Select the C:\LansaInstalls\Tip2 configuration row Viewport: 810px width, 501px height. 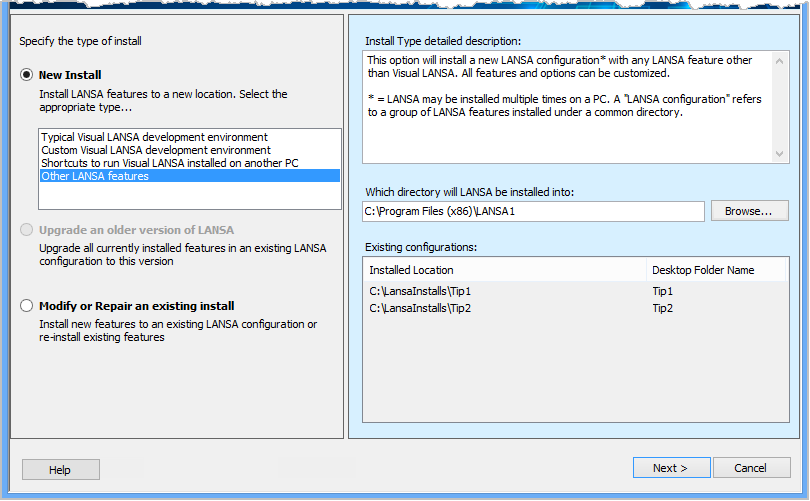420,308
